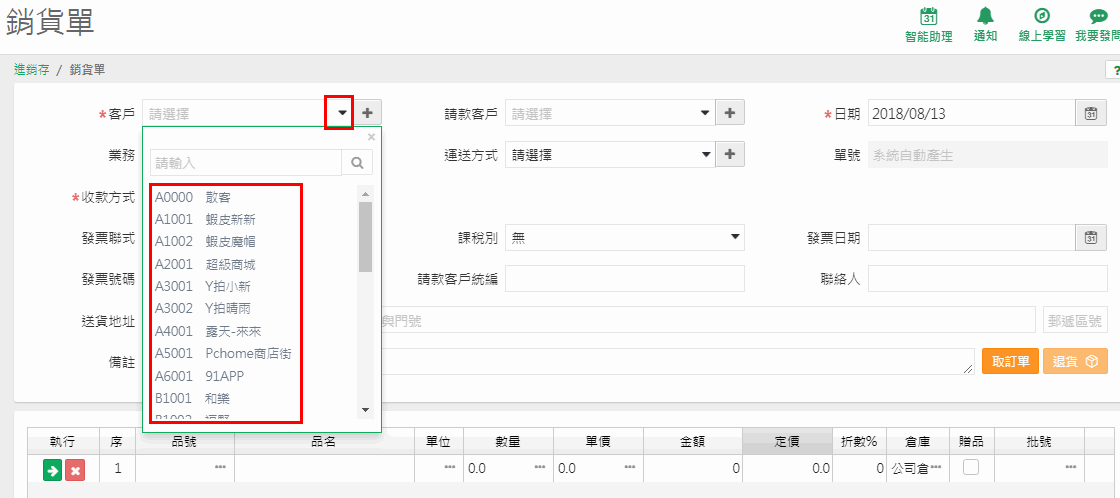Image resolution: width=1120 pixels, height=498 pixels.
Task: Click the 金額 column header
Action: (x=693, y=441)
